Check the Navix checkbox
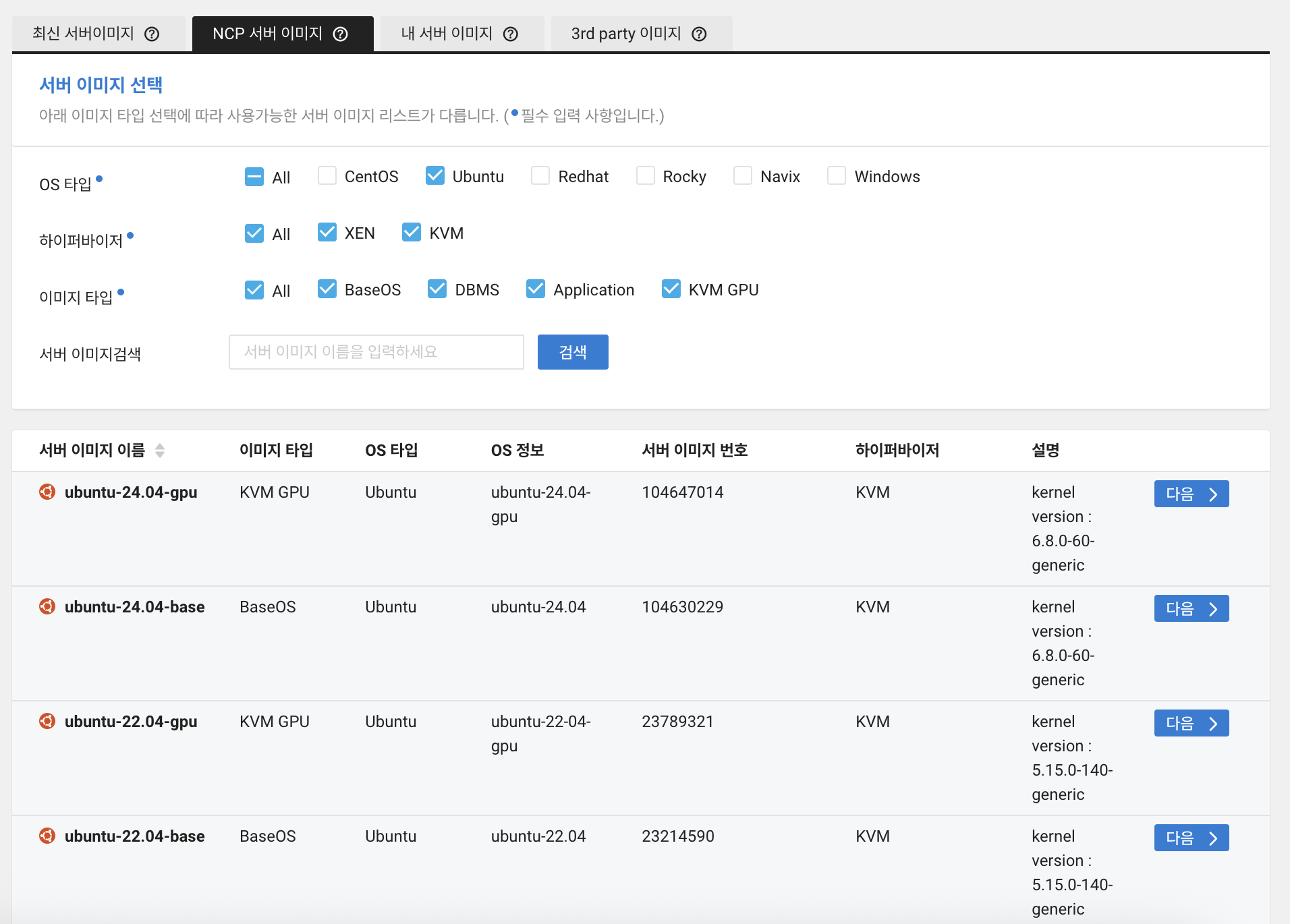This screenshot has height=924, width=1290. click(x=743, y=176)
